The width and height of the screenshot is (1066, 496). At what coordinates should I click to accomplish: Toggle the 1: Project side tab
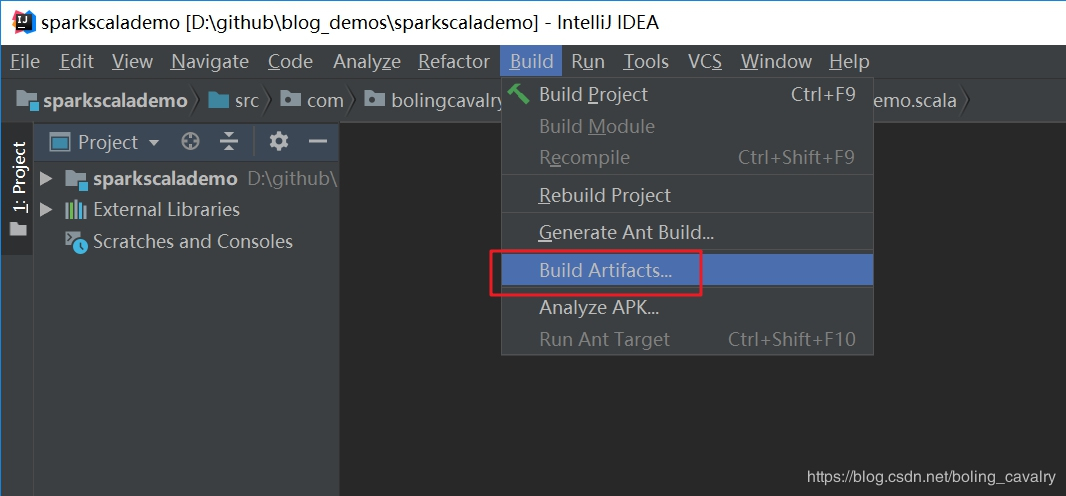click(x=18, y=180)
